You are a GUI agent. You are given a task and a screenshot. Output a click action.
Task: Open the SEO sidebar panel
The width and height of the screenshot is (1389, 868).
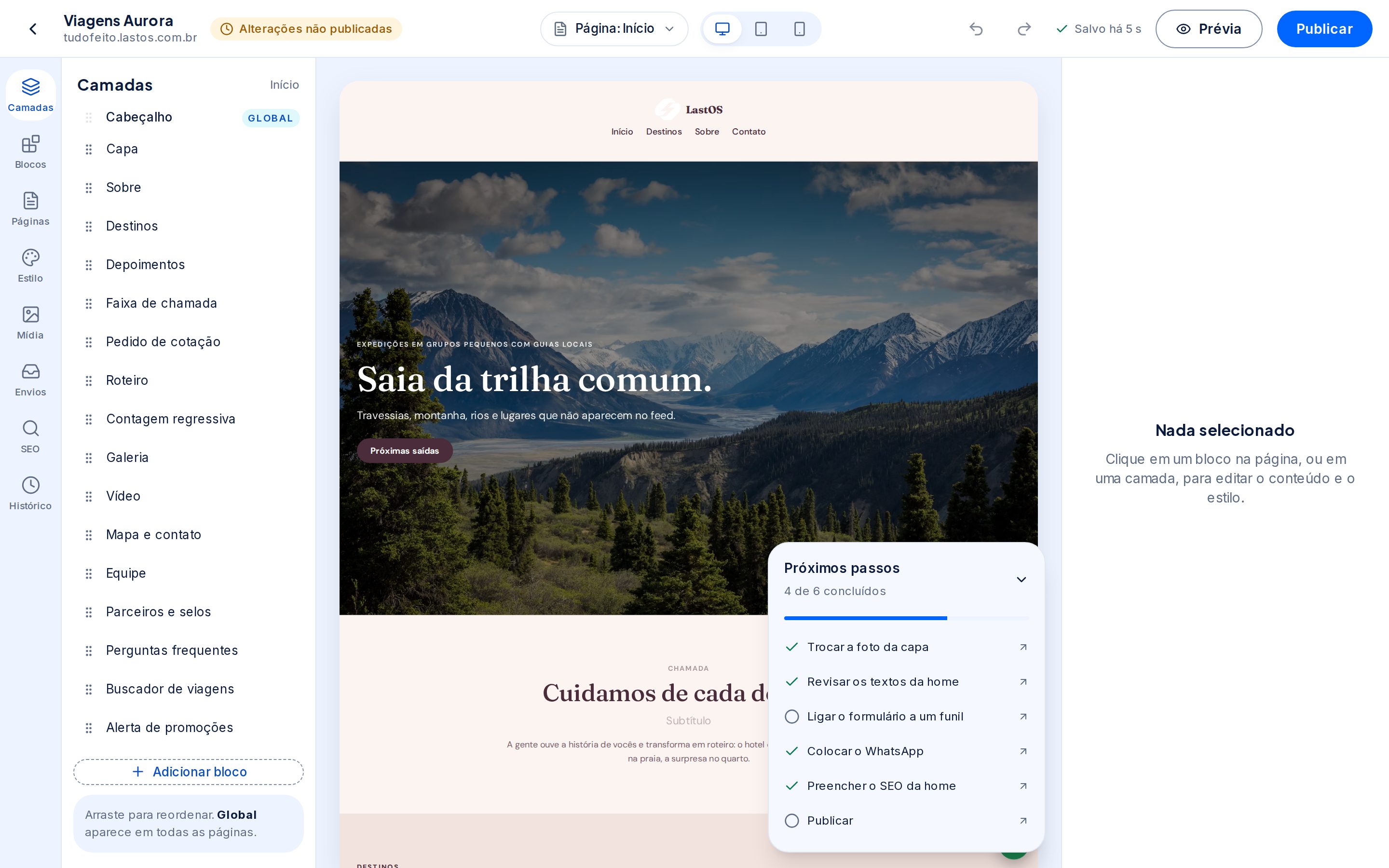[30, 436]
